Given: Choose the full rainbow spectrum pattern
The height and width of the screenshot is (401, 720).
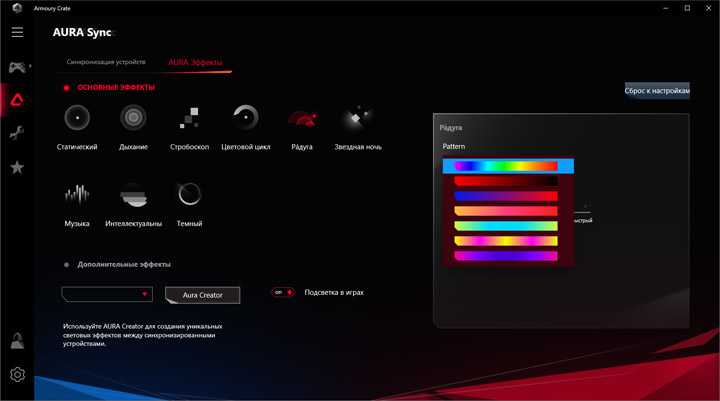Looking at the screenshot, I should (508, 166).
